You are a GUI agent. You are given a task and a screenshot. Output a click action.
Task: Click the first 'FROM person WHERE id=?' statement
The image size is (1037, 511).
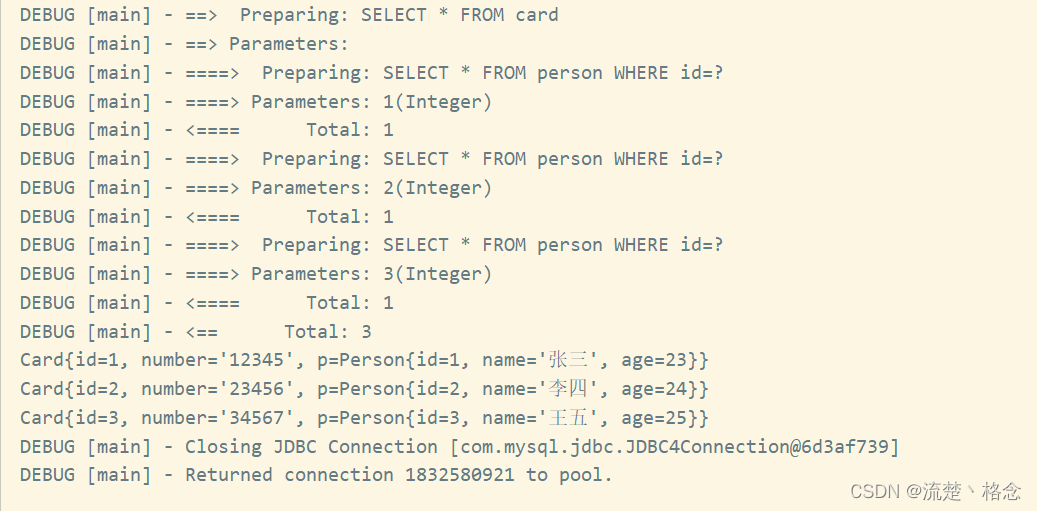tap(602, 73)
